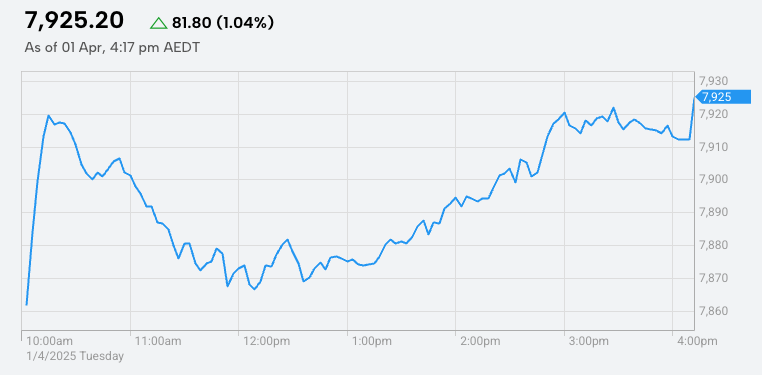Screen dimensions: 762x375
Task: Click the 7,860 price axis label
Action: click(x=712, y=311)
